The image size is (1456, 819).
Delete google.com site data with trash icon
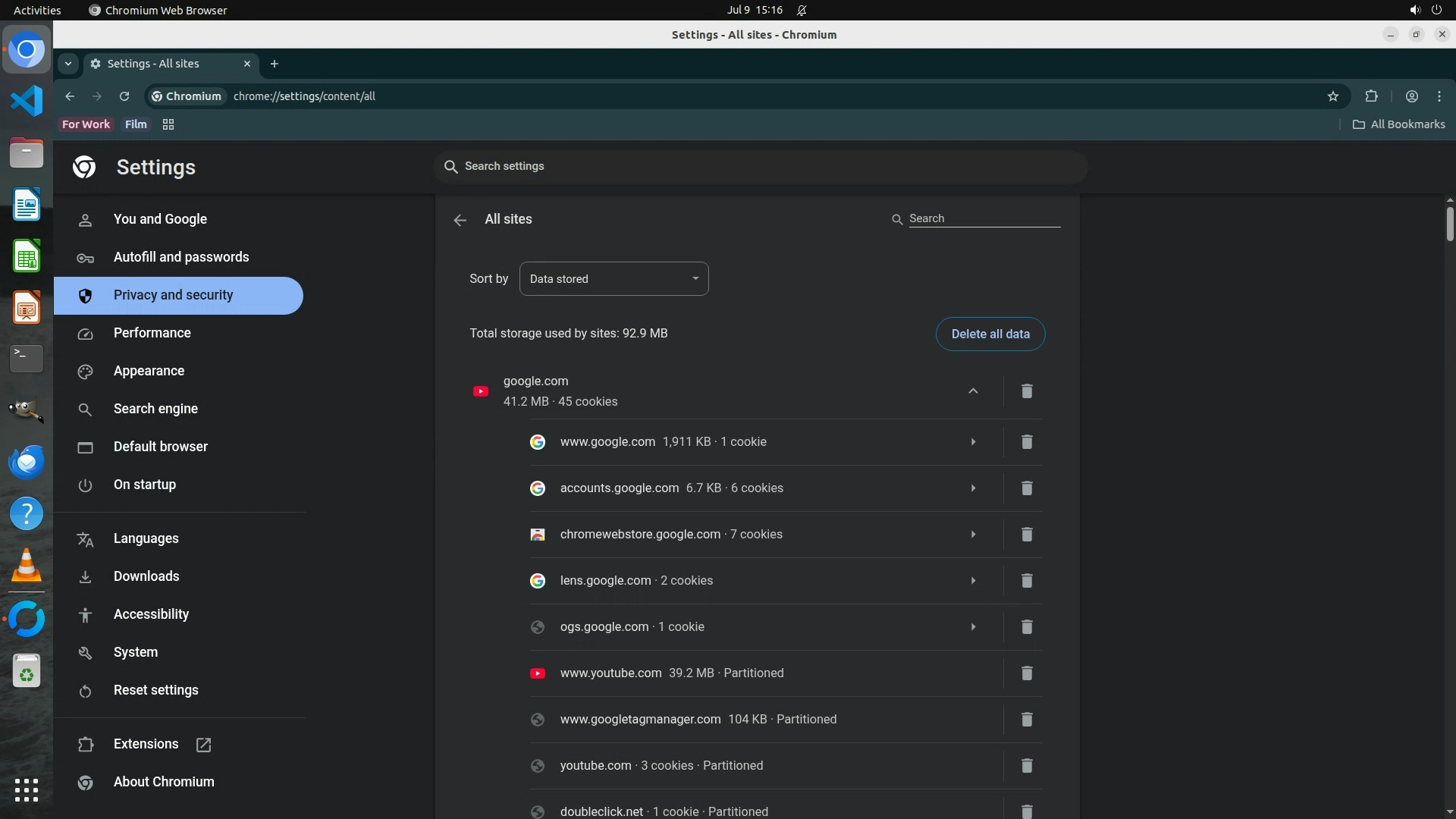1026,391
